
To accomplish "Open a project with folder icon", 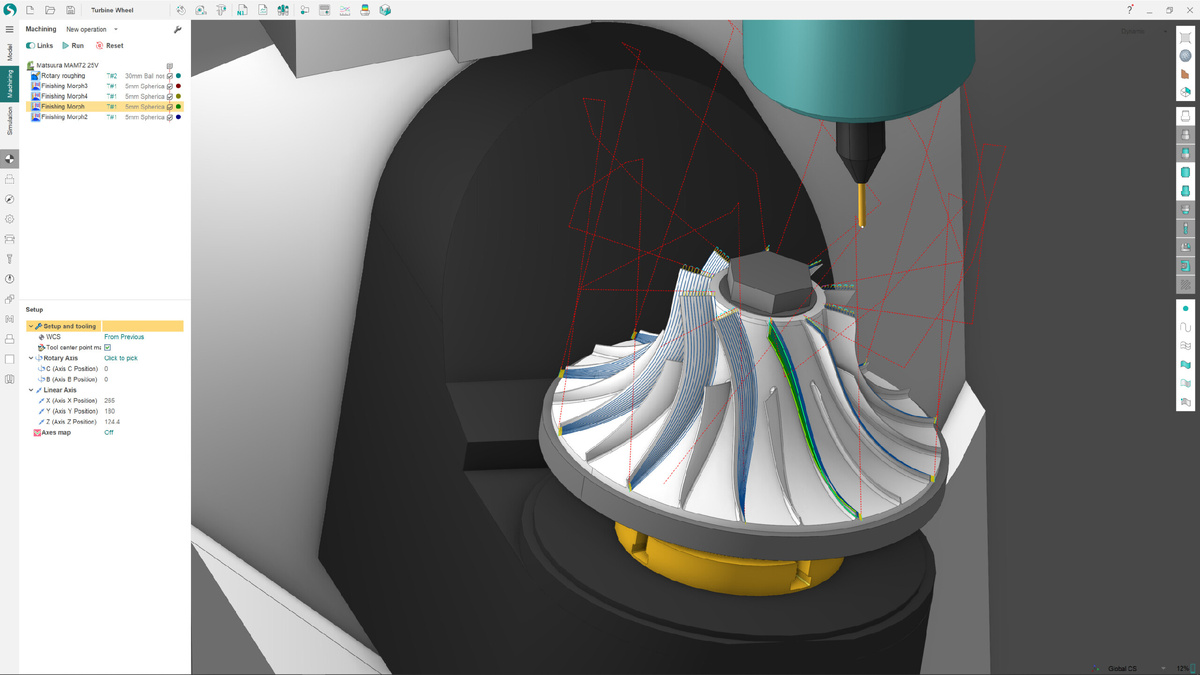I will tap(50, 10).
